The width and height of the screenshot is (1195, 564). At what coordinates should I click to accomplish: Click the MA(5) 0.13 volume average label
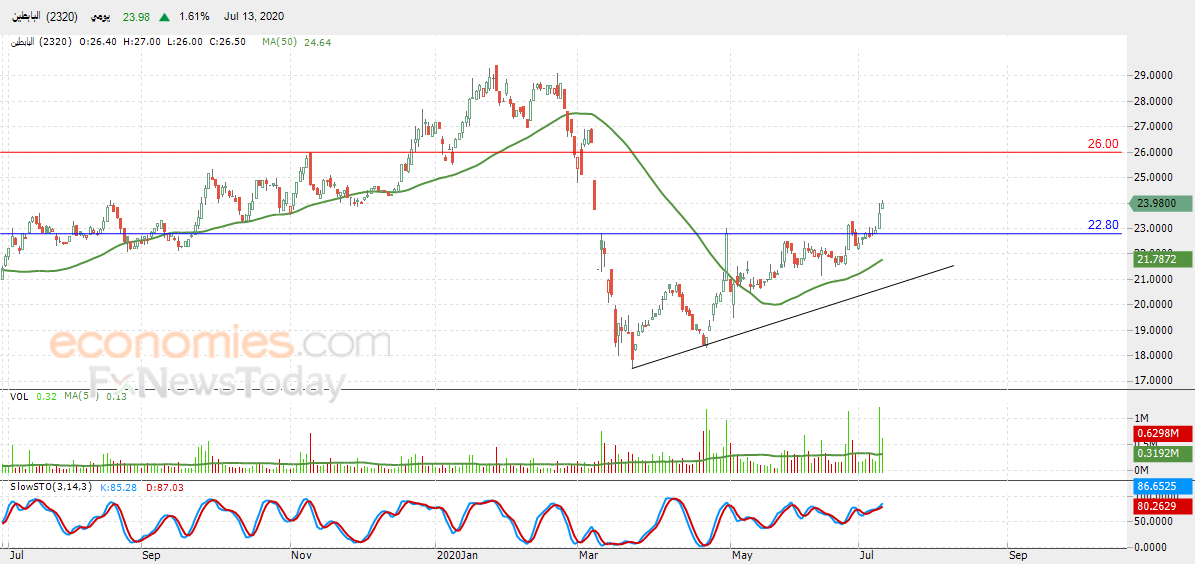pyautogui.click(x=95, y=396)
